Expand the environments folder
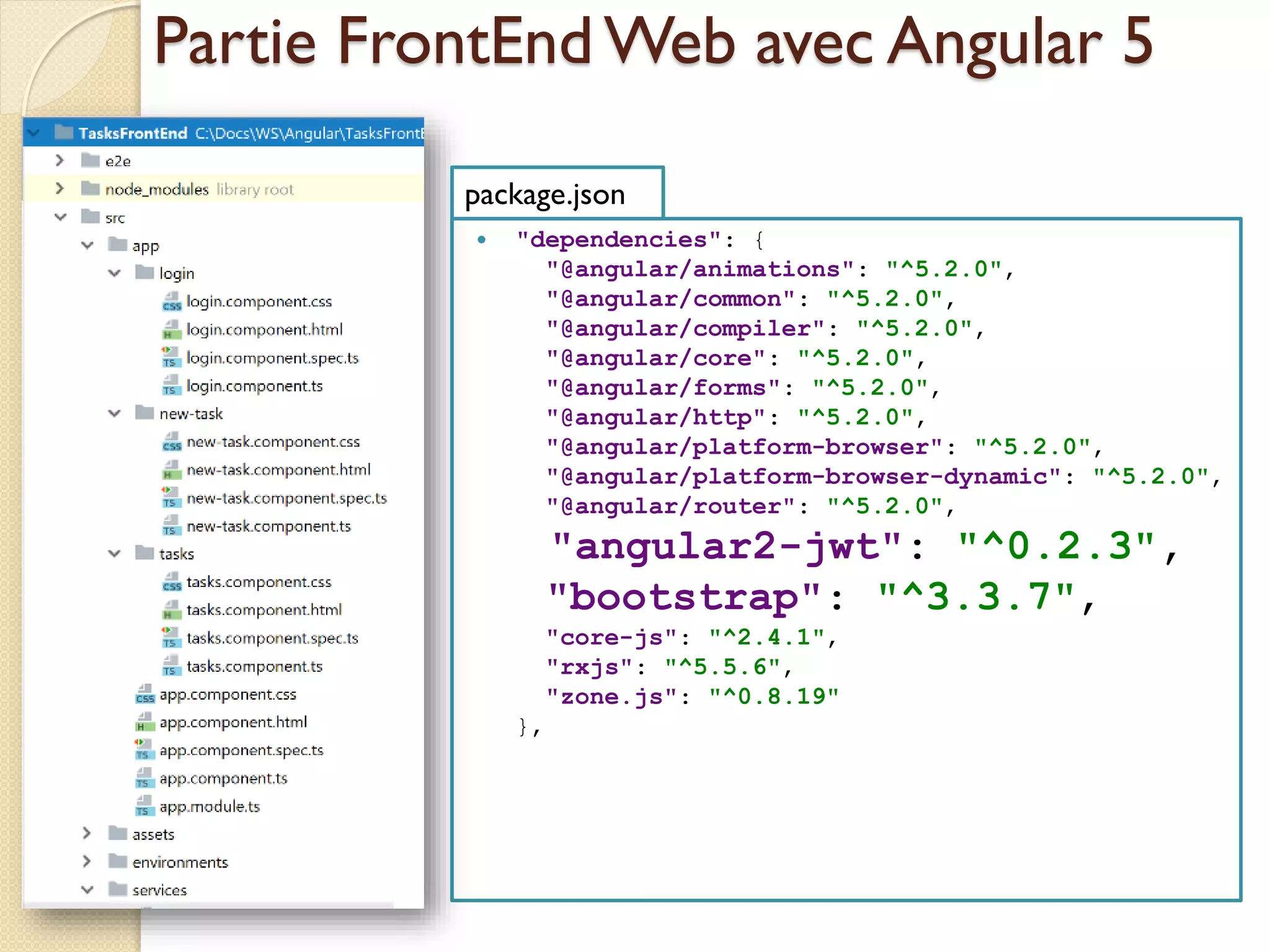Image resolution: width=1270 pixels, height=952 pixels. tap(87, 862)
